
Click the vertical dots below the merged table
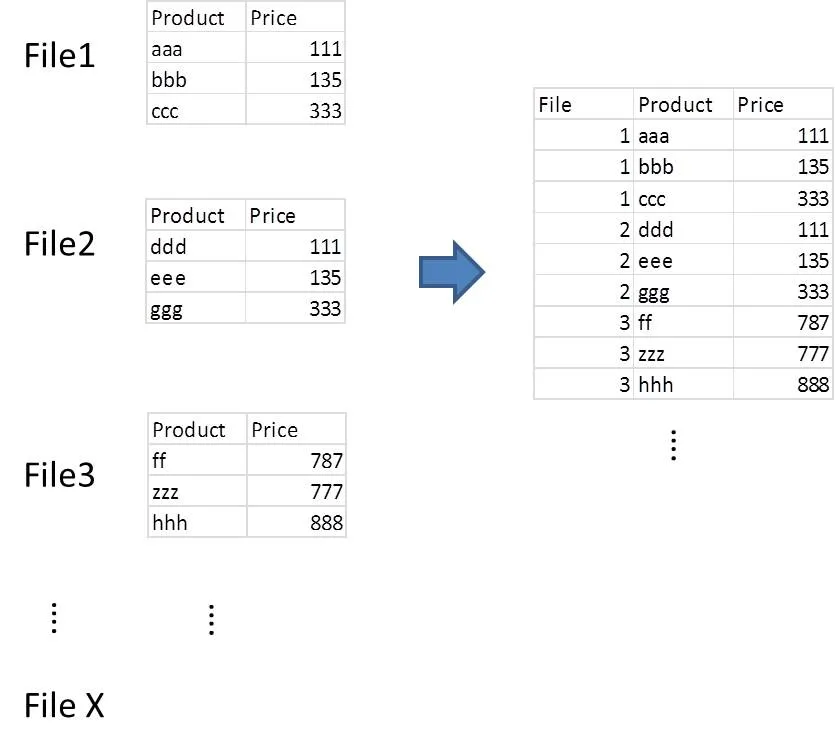pos(674,445)
